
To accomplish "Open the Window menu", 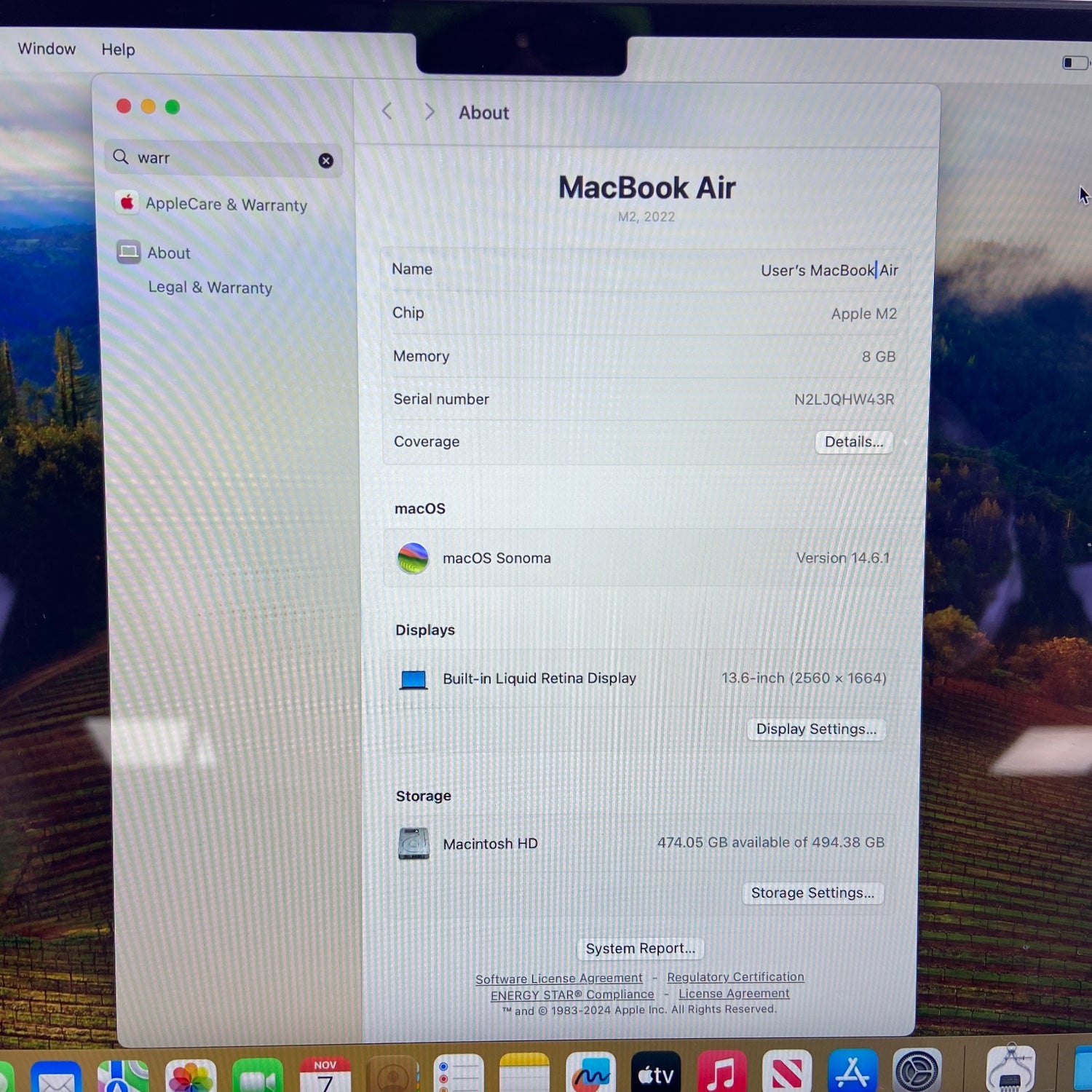I will click(x=47, y=49).
